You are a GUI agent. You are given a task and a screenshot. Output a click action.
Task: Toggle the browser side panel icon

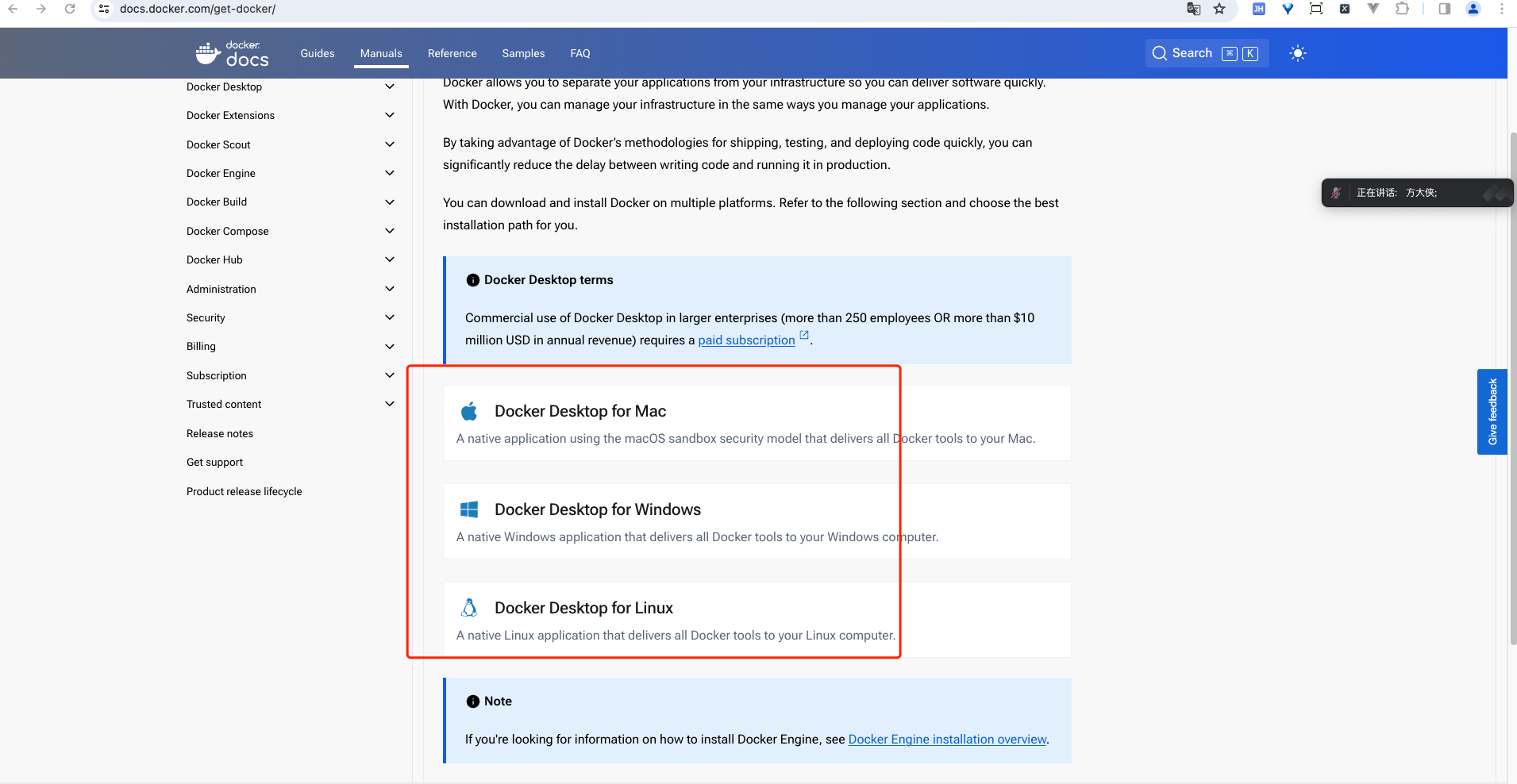point(1445,9)
